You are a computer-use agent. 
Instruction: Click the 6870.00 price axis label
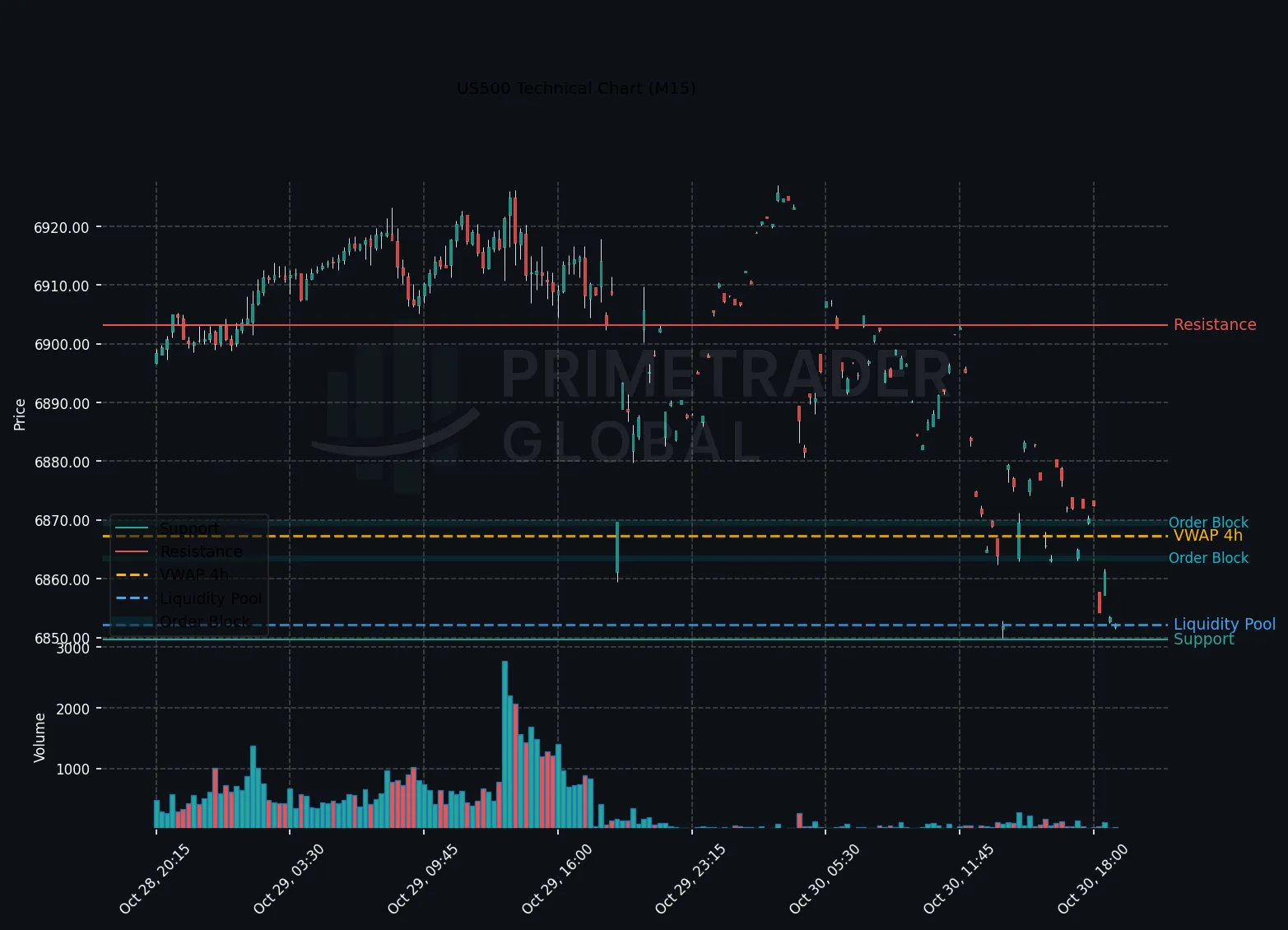coord(62,521)
